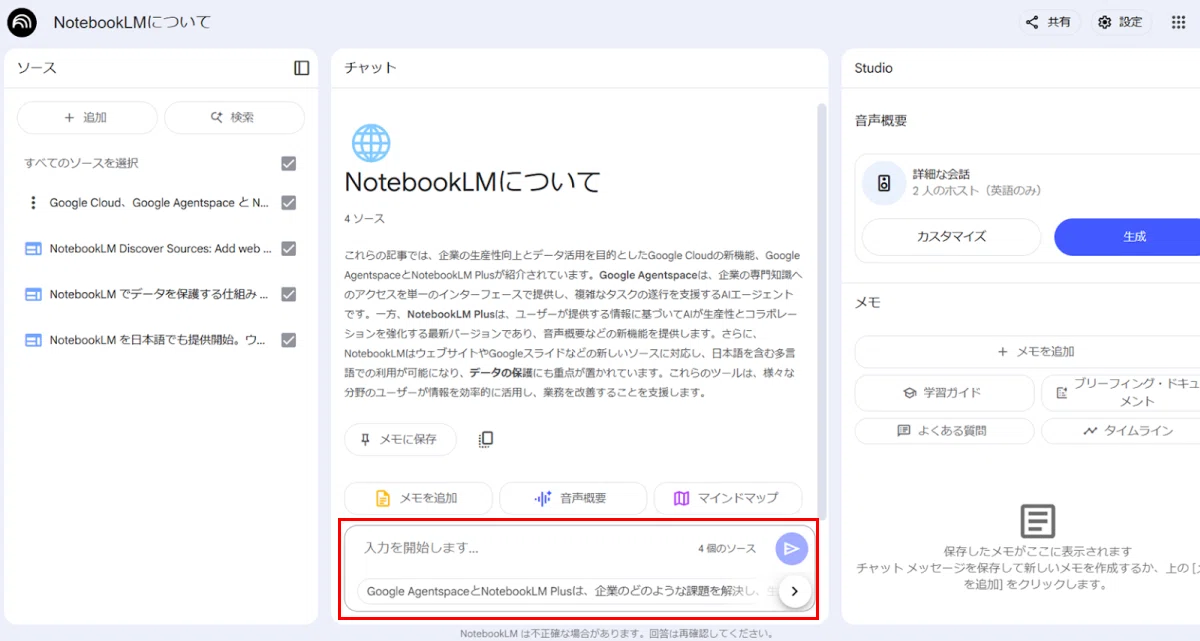Click 追加 to add a source
The height and width of the screenshot is (641, 1200).
pyautogui.click(x=87, y=117)
